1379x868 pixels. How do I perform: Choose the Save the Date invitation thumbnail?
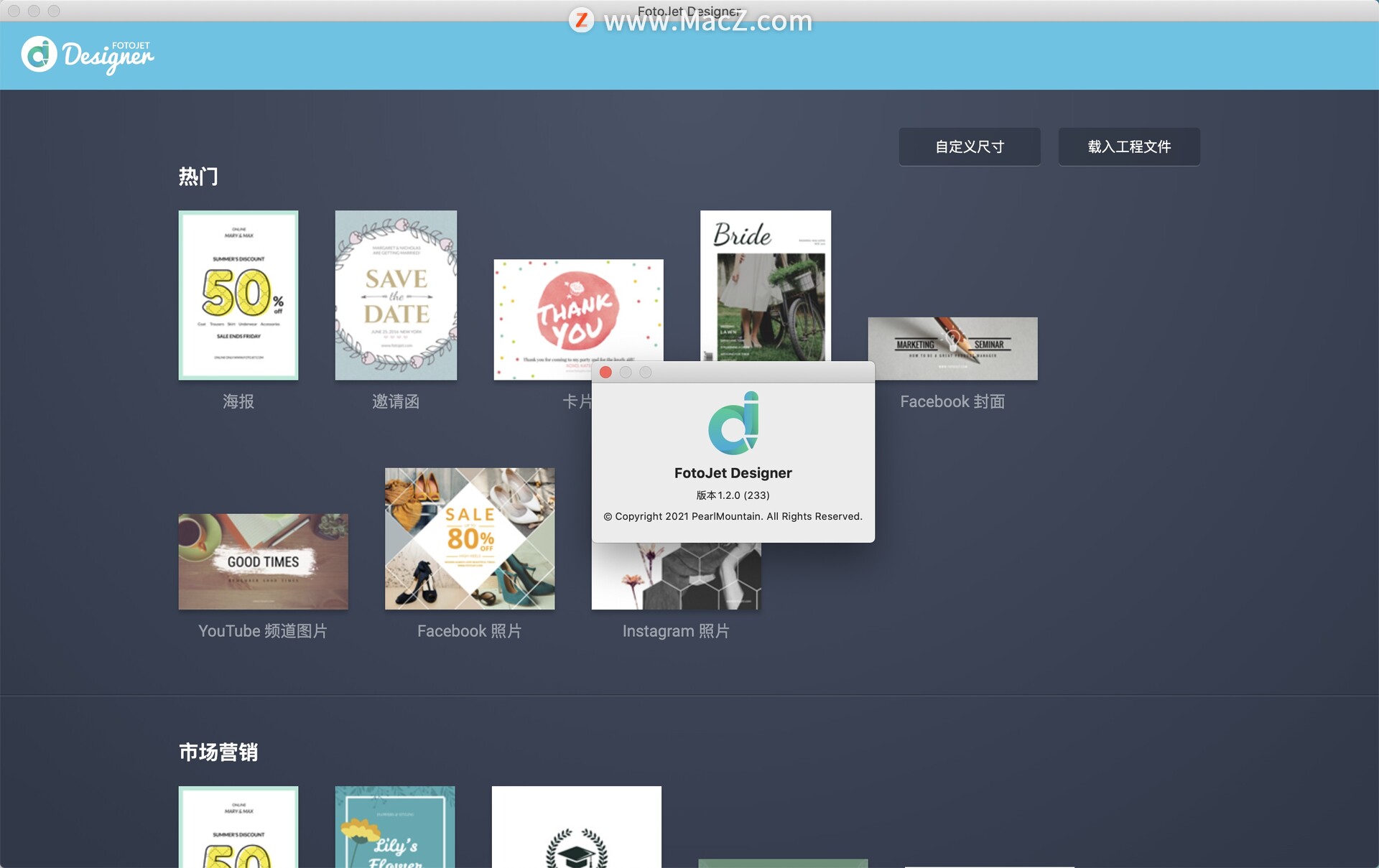point(396,295)
